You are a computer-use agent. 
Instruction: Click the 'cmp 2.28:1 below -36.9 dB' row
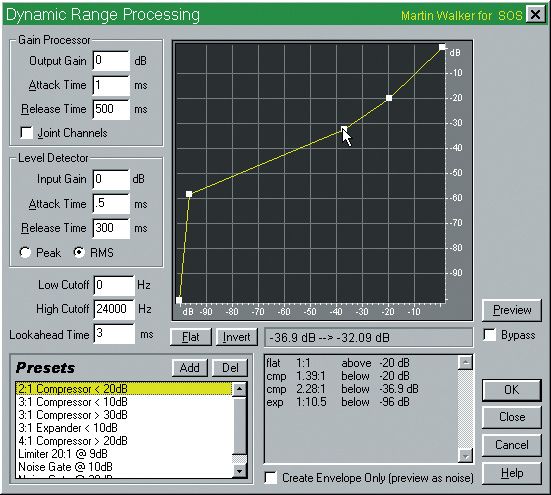pos(343,389)
